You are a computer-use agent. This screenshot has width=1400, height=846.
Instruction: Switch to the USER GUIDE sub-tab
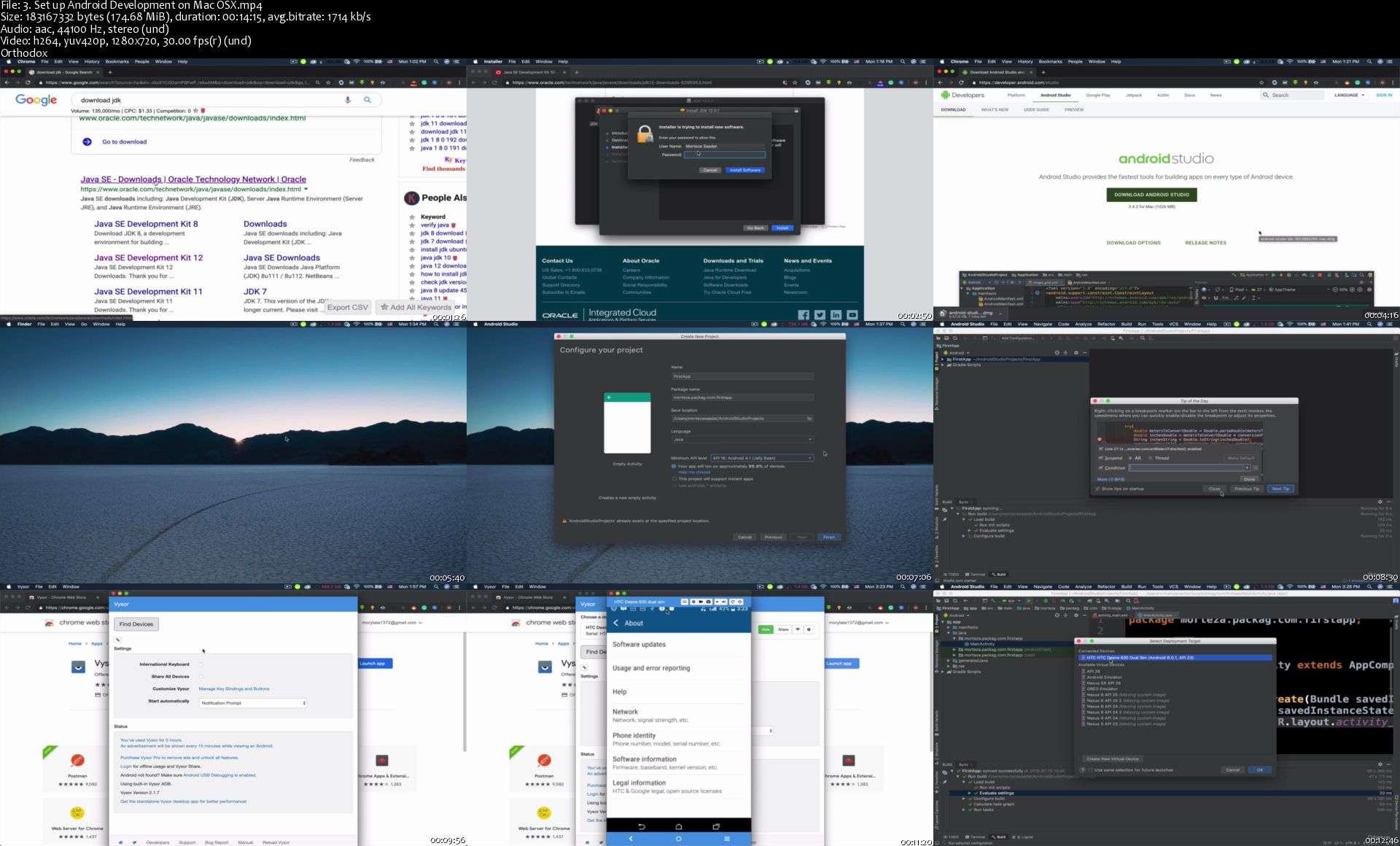pos(1036,110)
